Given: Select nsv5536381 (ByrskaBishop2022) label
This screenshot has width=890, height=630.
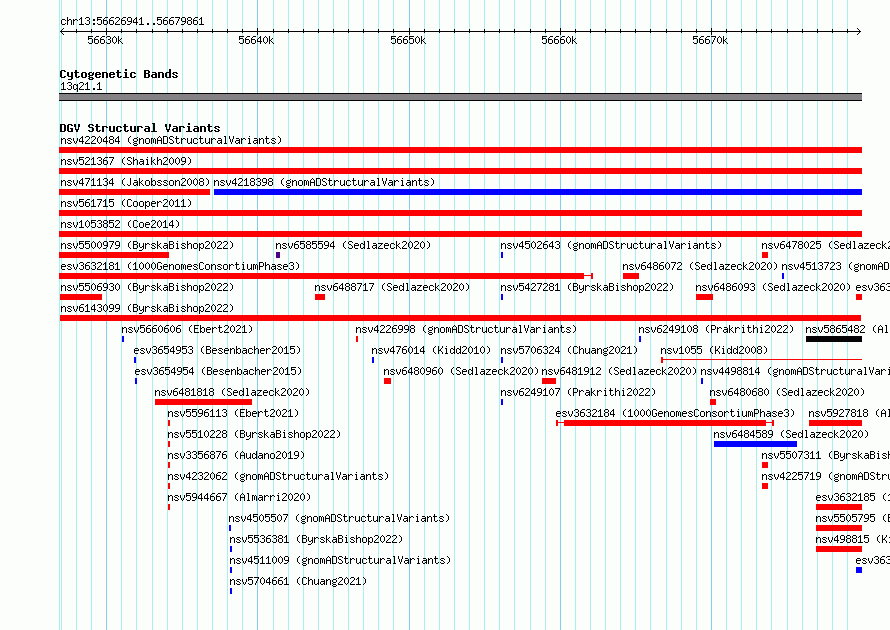Looking at the screenshot, I should click(x=316, y=539).
